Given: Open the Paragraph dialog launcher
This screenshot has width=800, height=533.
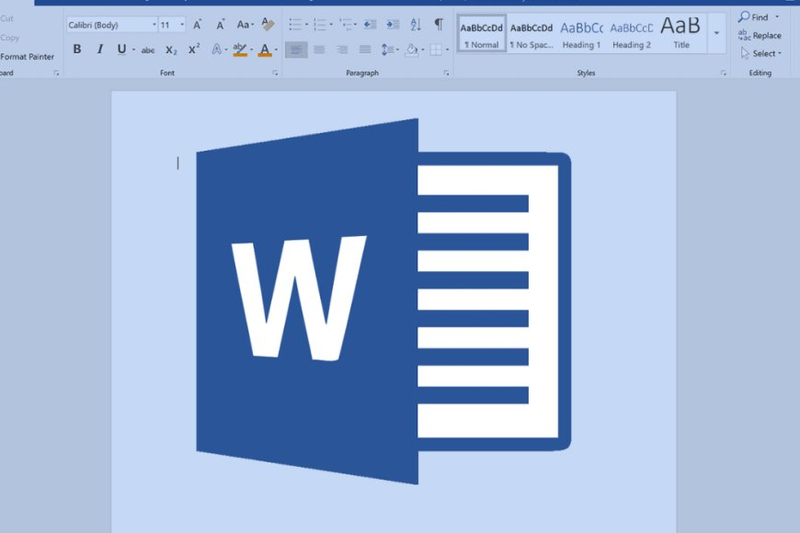Looking at the screenshot, I should (x=446, y=73).
